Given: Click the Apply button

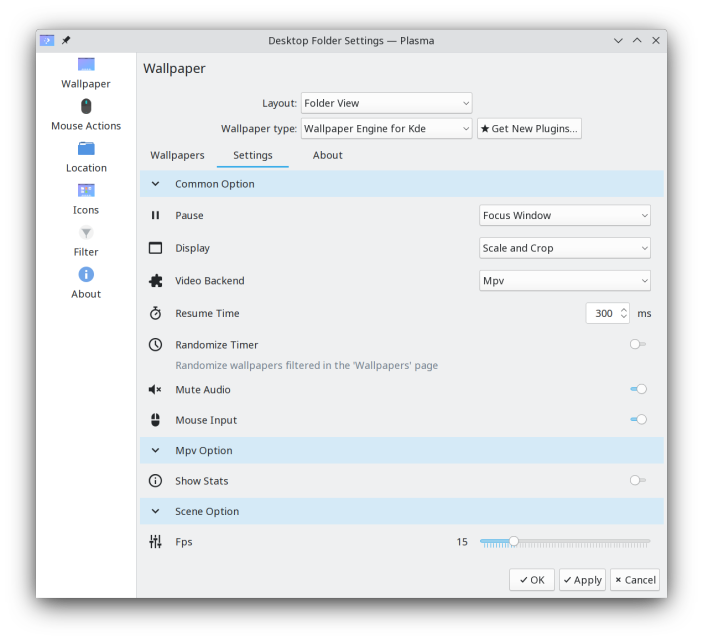Looking at the screenshot, I should [x=582, y=580].
